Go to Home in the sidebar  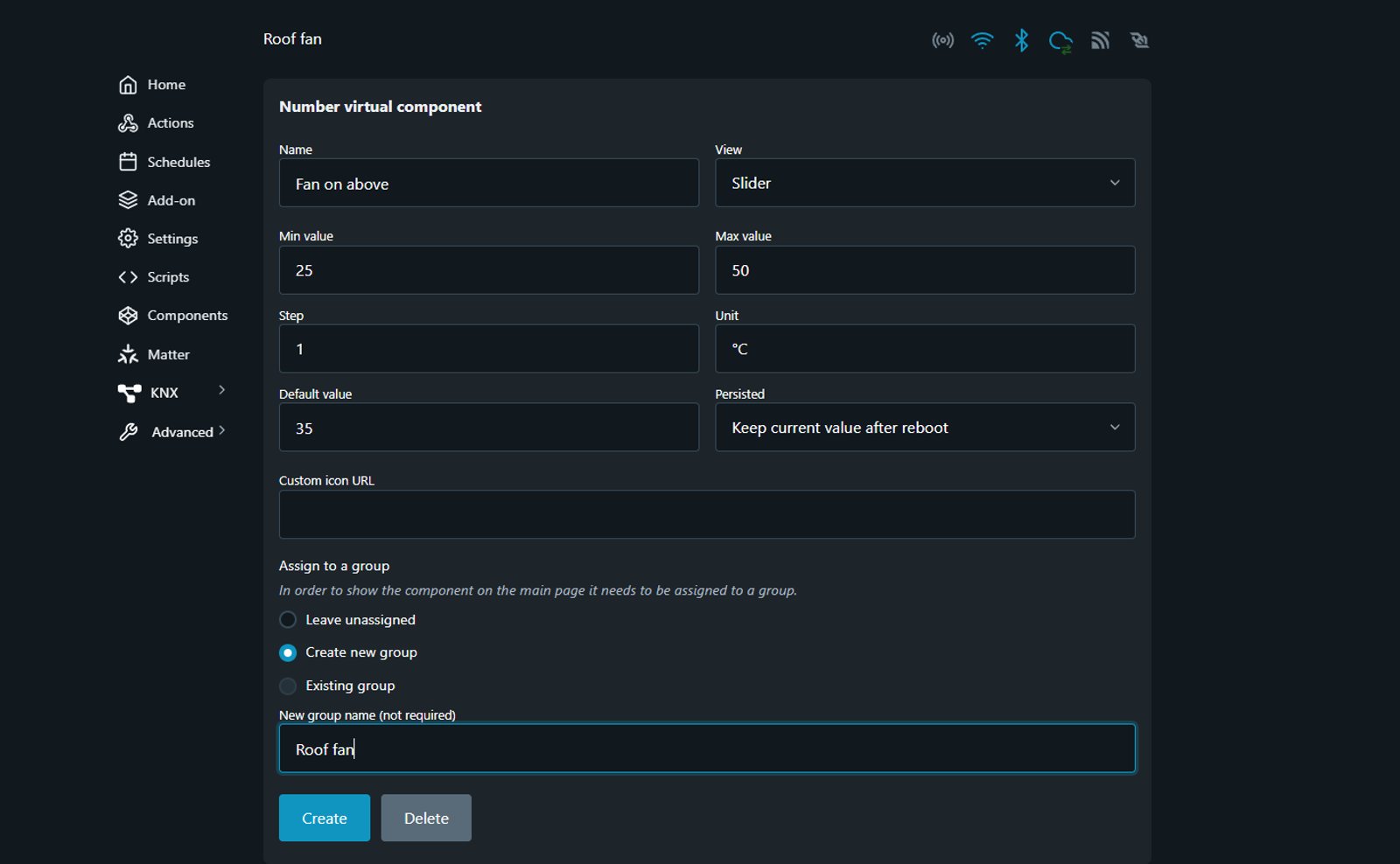166,85
